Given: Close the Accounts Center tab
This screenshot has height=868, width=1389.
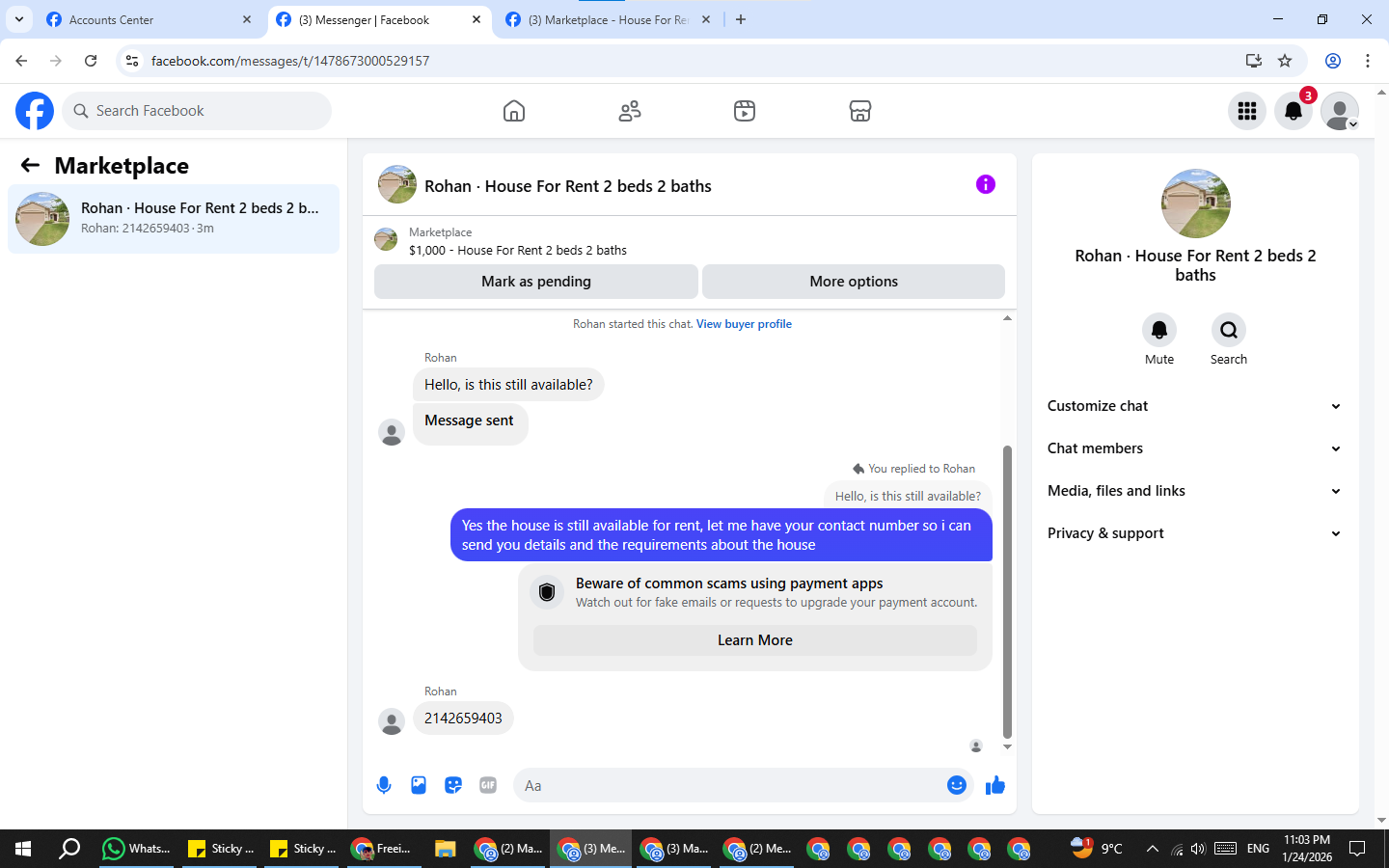Looking at the screenshot, I should [x=247, y=19].
